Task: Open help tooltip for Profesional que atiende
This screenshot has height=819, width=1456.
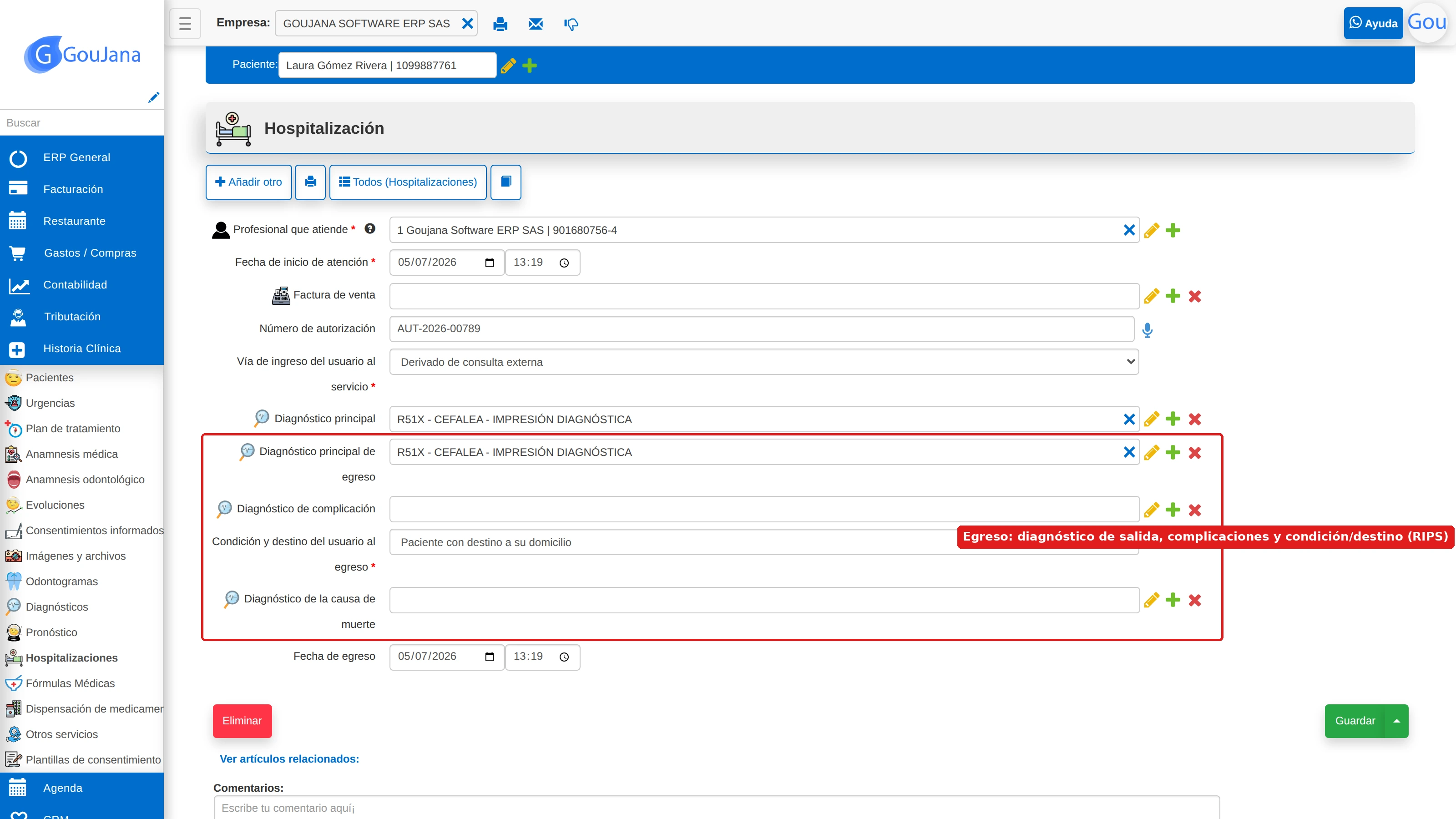Action: (369, 229)
